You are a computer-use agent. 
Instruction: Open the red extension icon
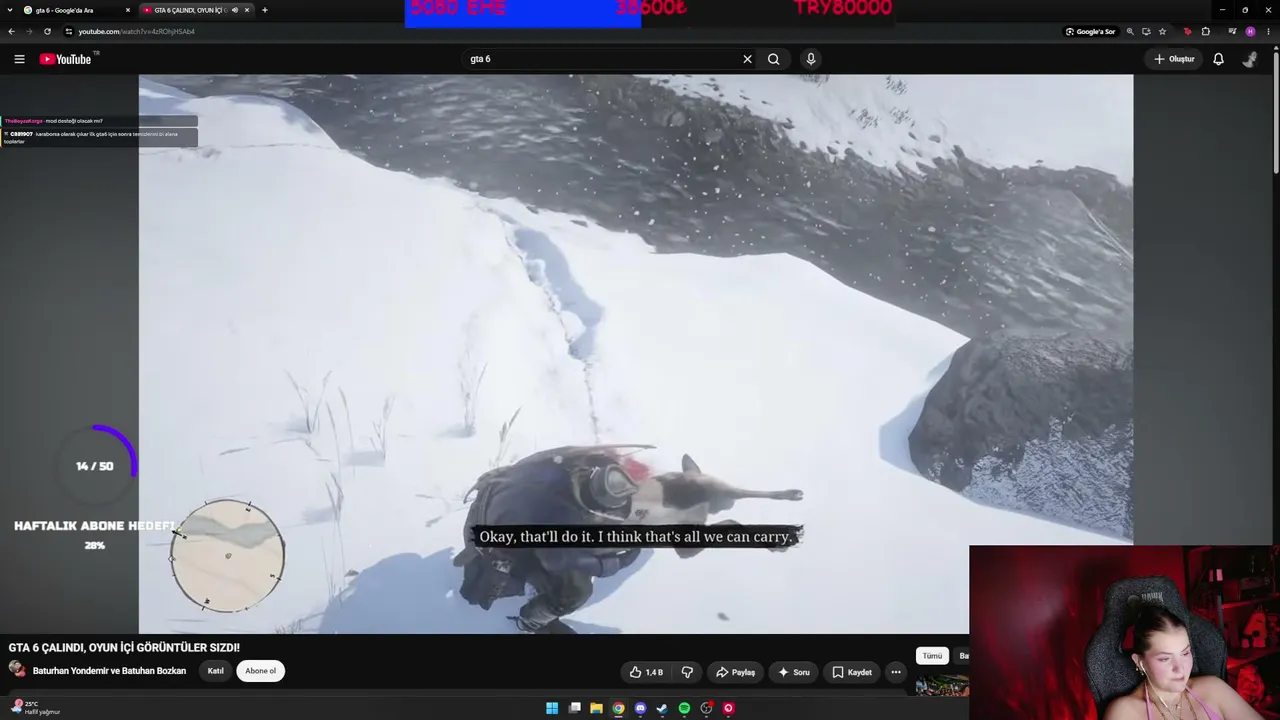[1187, 31]
